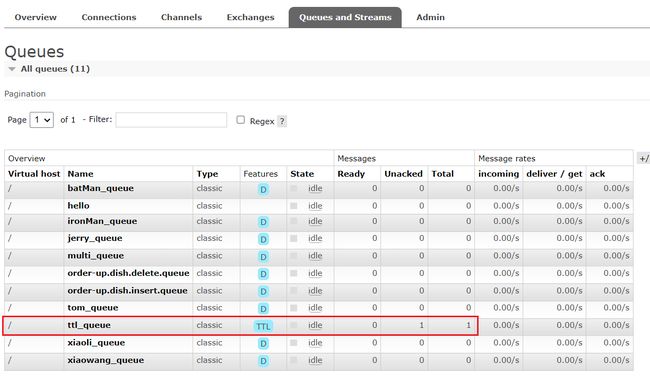This screenshot has width=650, height=382.
Task: Open the order-up.dish.insert.queue link
Action: pyautogui.click(x=127, y=291)
